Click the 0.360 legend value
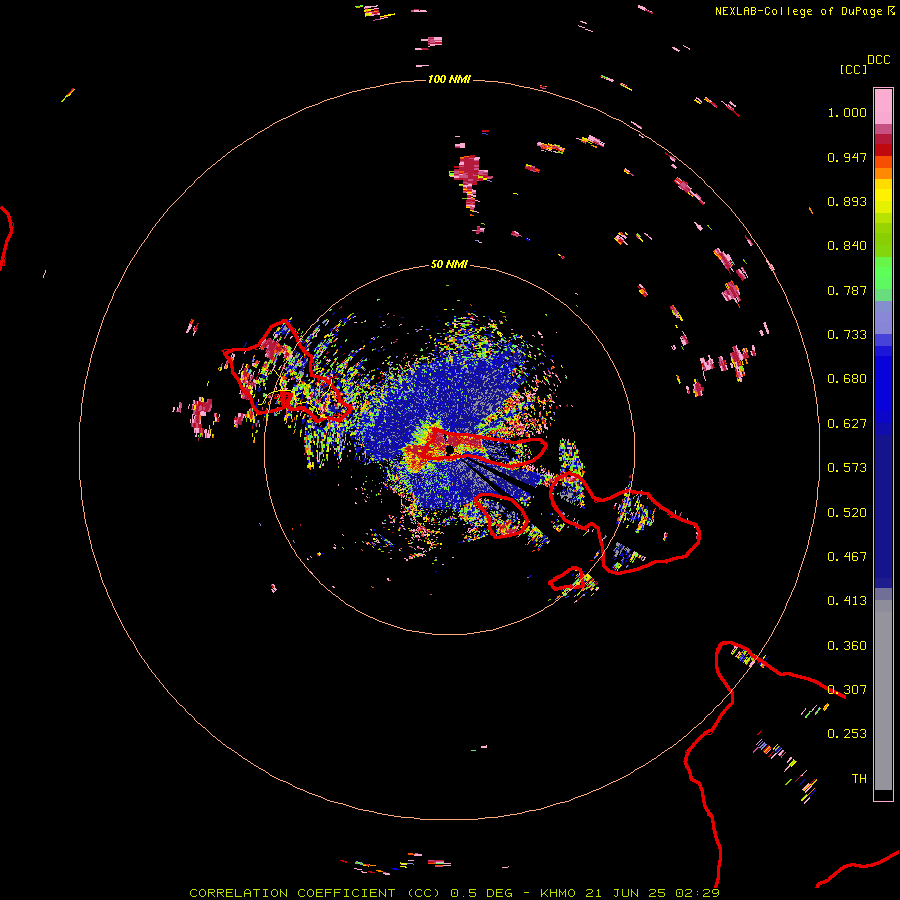 [x=847, y=646]
